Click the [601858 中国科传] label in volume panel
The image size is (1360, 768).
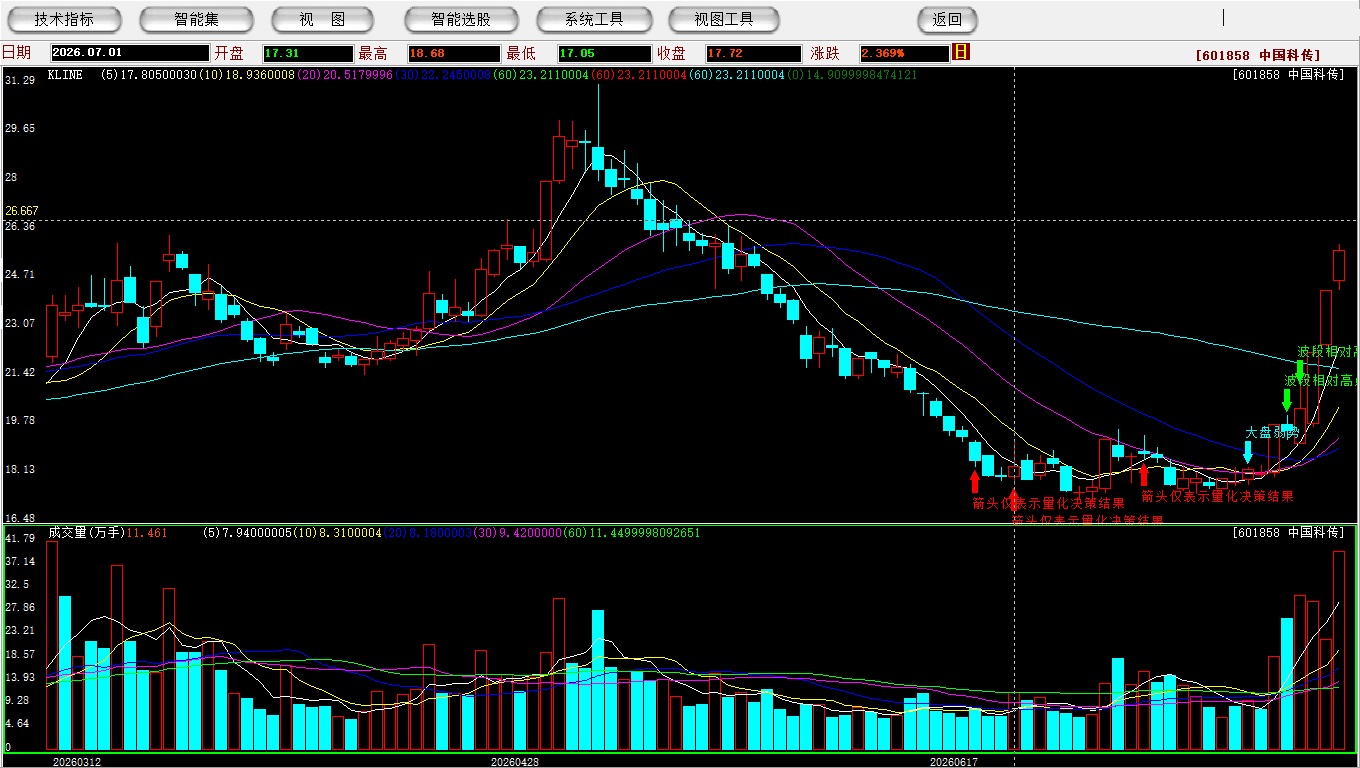click(1289, 533)
